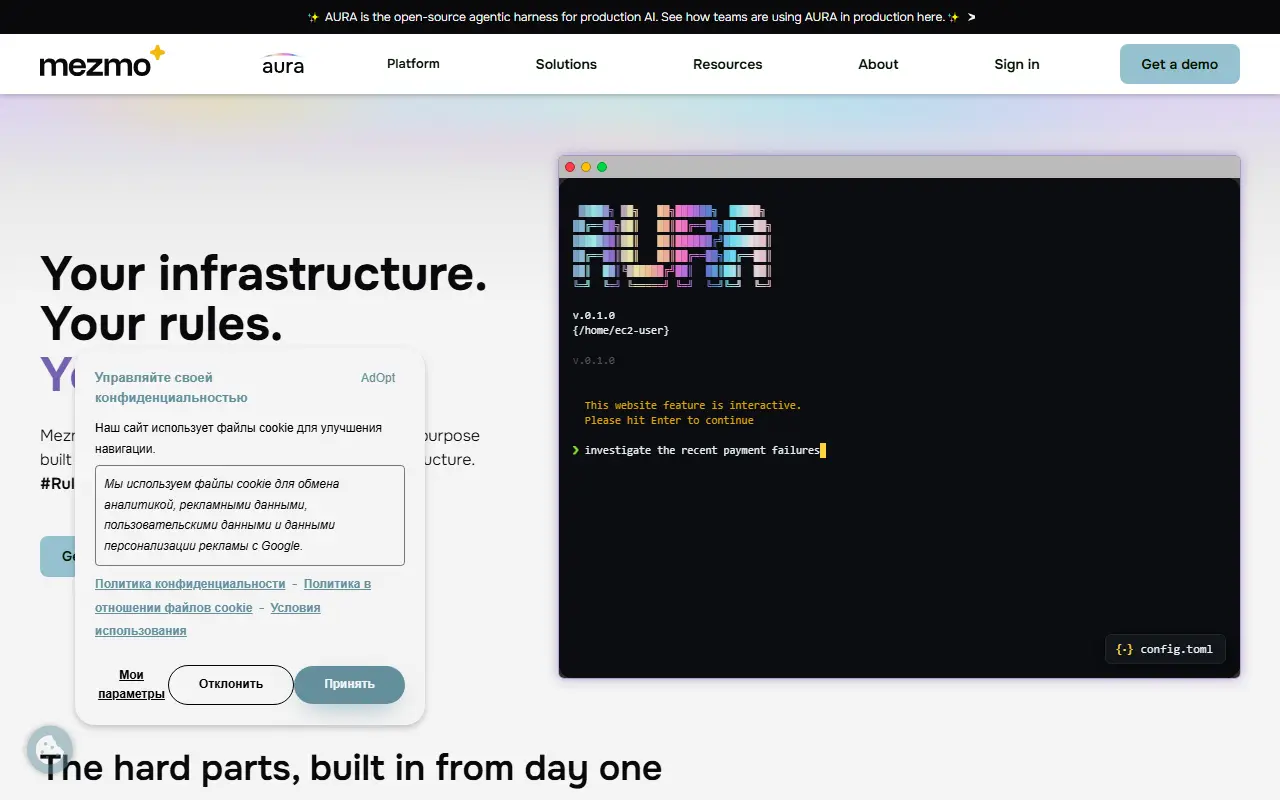Click the AdOpt label in cookie dialog
1280x800 pixels.
[x=378, y=378]
